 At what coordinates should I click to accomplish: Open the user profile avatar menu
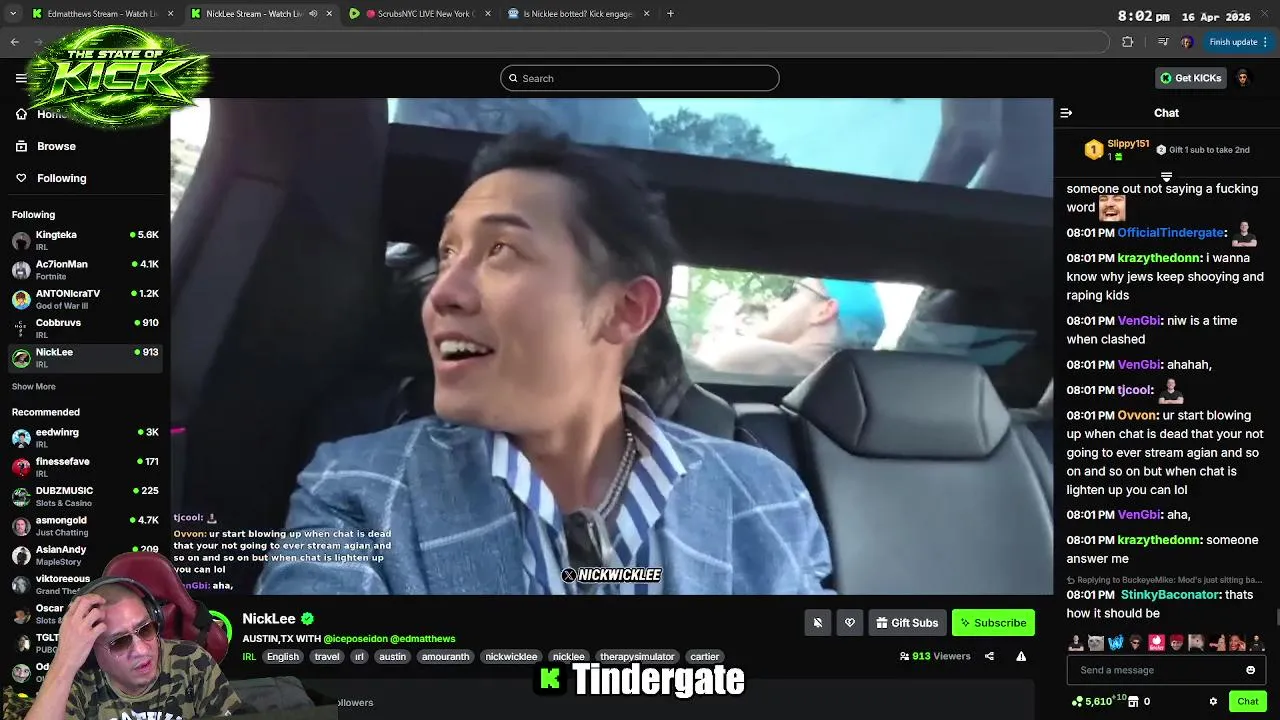click(x=1243, y=78)
